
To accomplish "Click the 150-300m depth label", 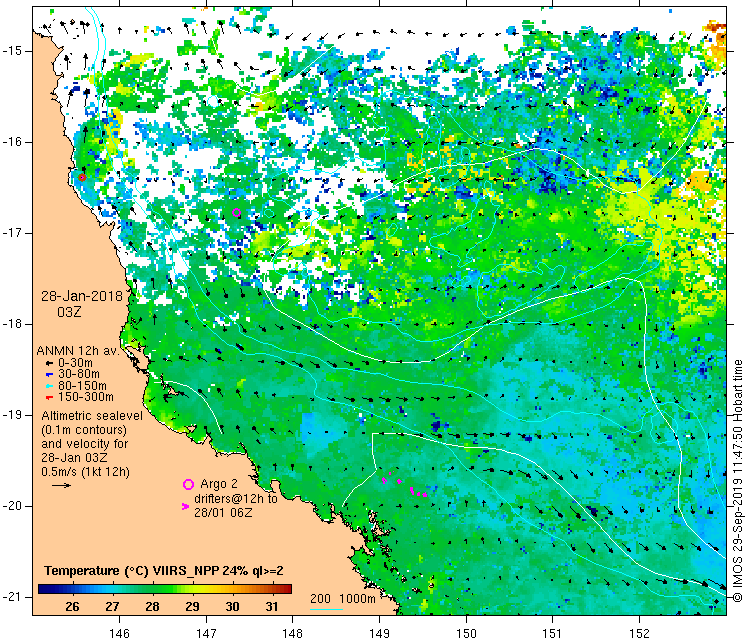I will click(86, 397).
